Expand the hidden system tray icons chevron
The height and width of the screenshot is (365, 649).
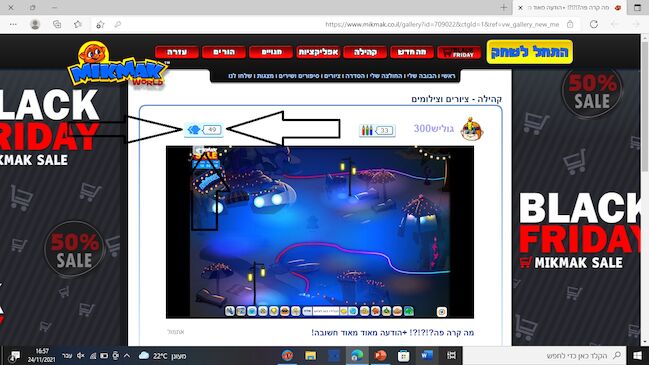tap(127, 355)
